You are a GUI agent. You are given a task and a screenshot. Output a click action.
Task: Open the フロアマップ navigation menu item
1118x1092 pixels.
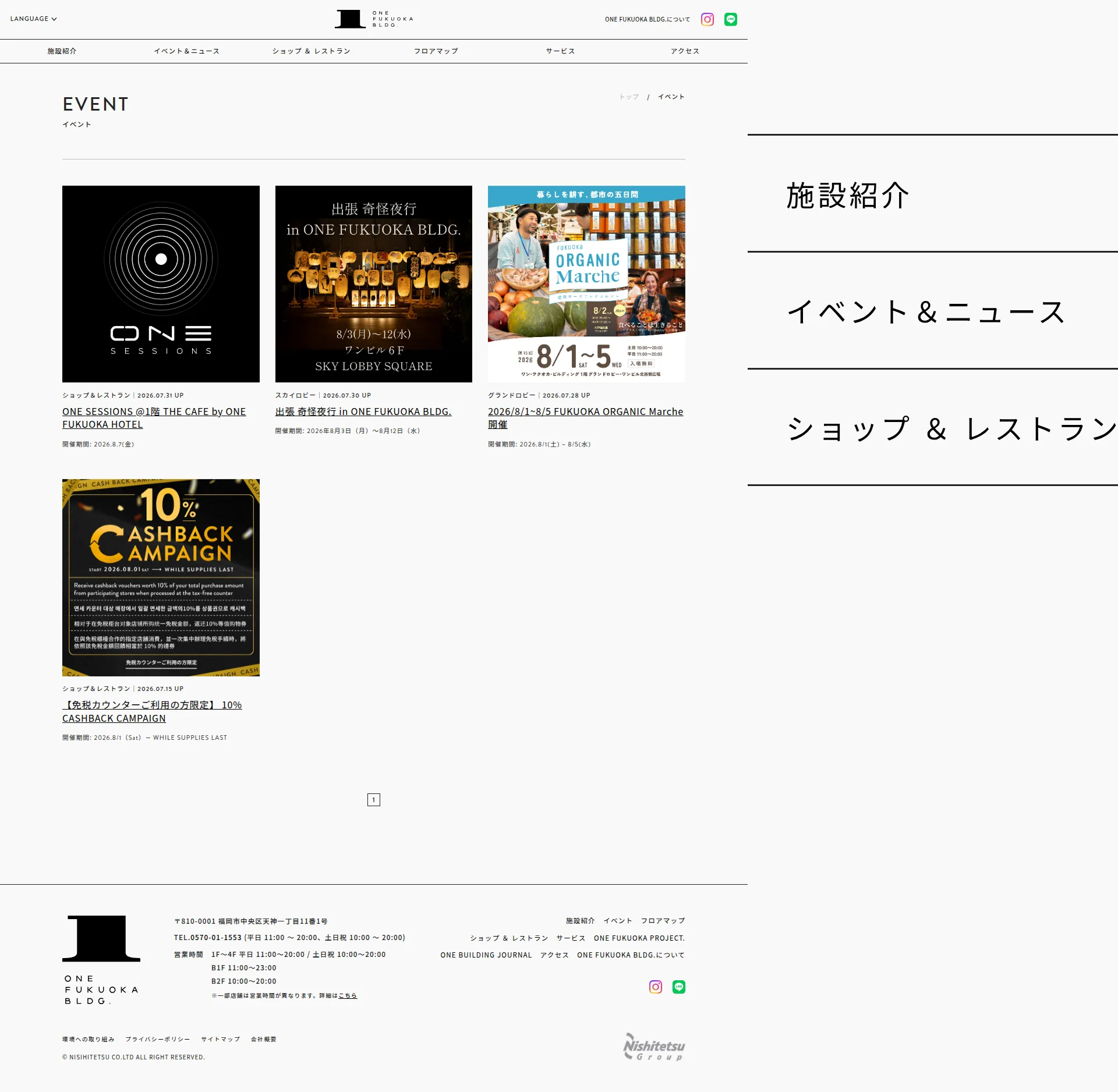pyautogui.click(x=436, y=51)
